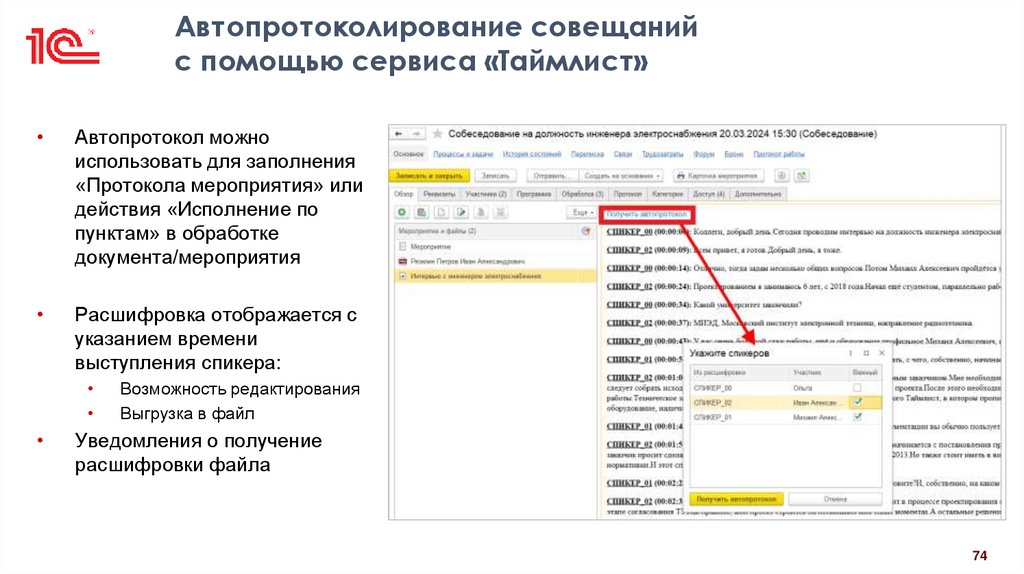Click yellow 'Получить автопротокол' button in dialog

[x=736, y=500]
